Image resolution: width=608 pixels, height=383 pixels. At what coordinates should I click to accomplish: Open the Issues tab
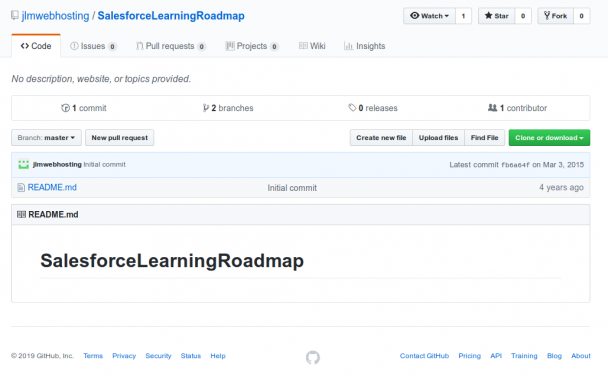(x=93, y=46)
